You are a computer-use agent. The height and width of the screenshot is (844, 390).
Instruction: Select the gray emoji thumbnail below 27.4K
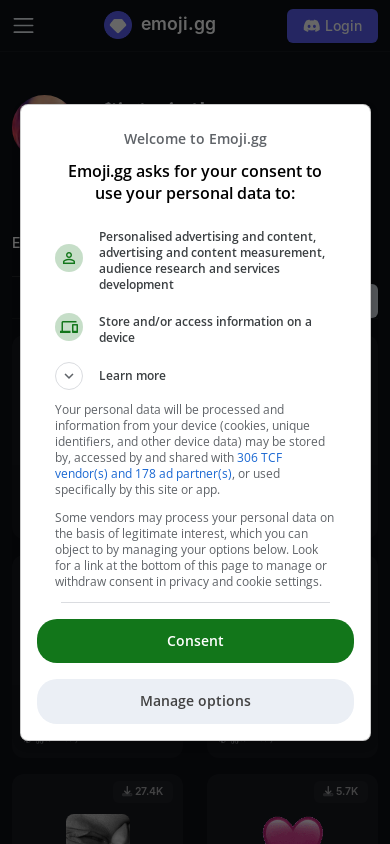click(x=98, y=829)
